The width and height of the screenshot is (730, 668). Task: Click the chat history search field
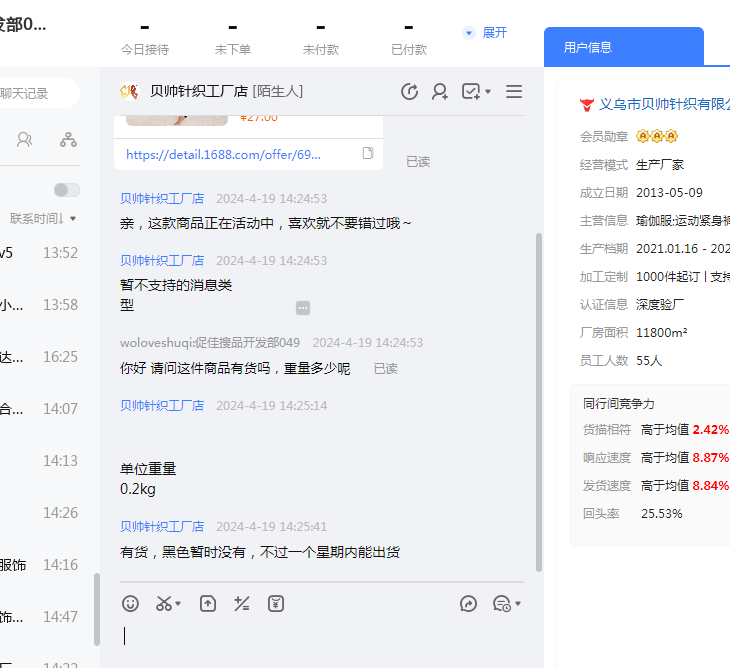[x=37, y=93]
